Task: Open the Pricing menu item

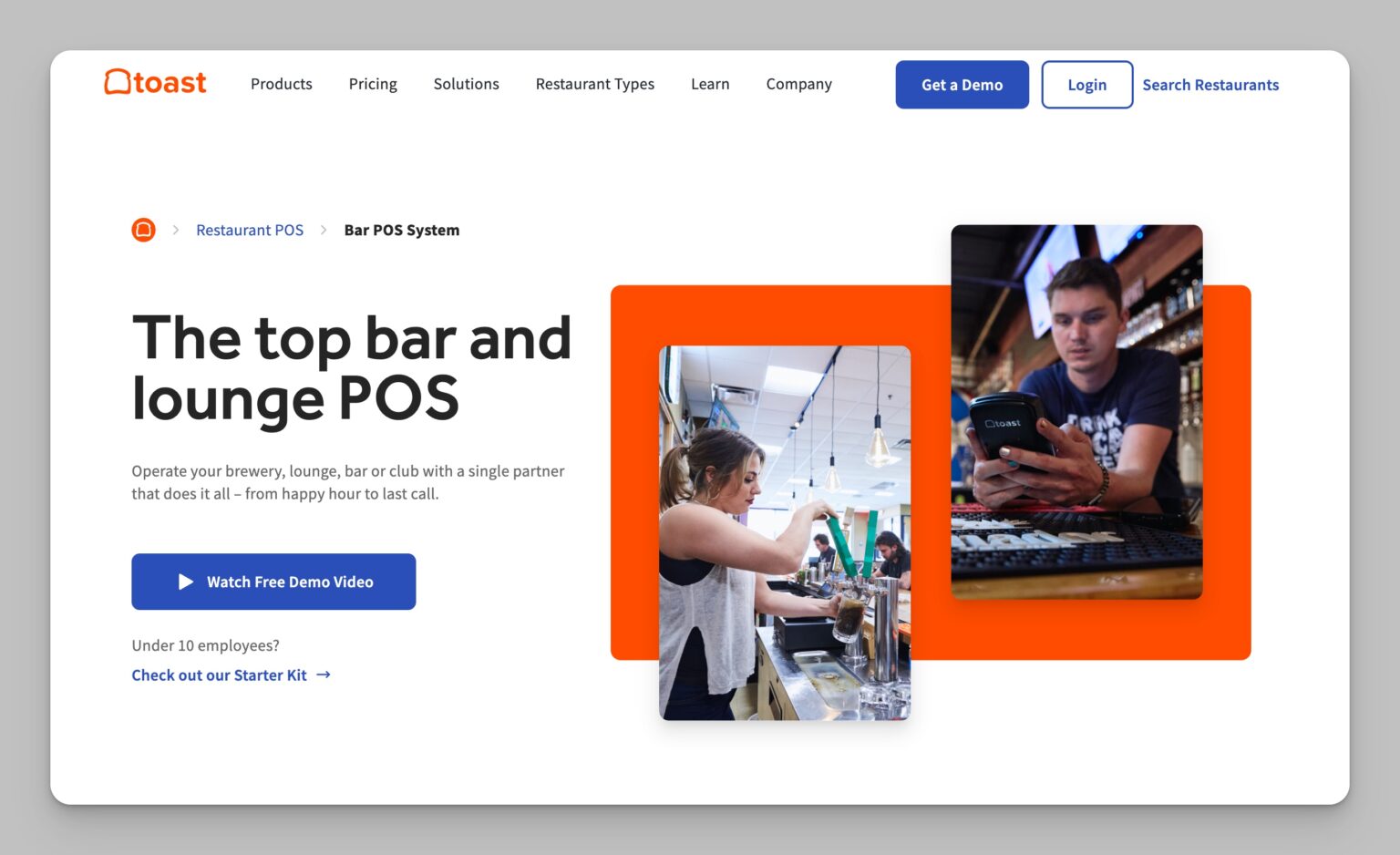Action: coord(373,84)
